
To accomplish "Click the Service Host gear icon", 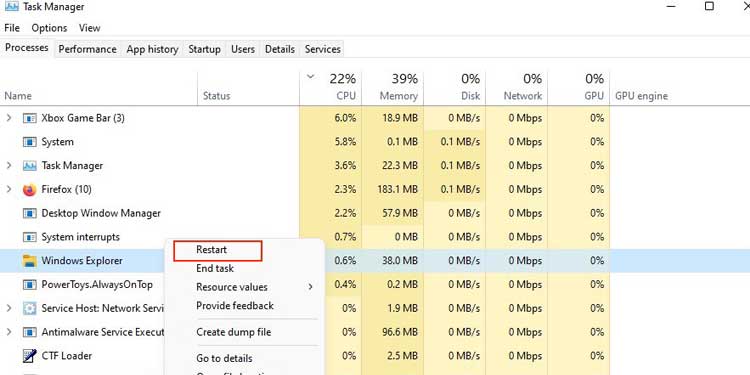I will pyautogui.click(x=30, y=309).
